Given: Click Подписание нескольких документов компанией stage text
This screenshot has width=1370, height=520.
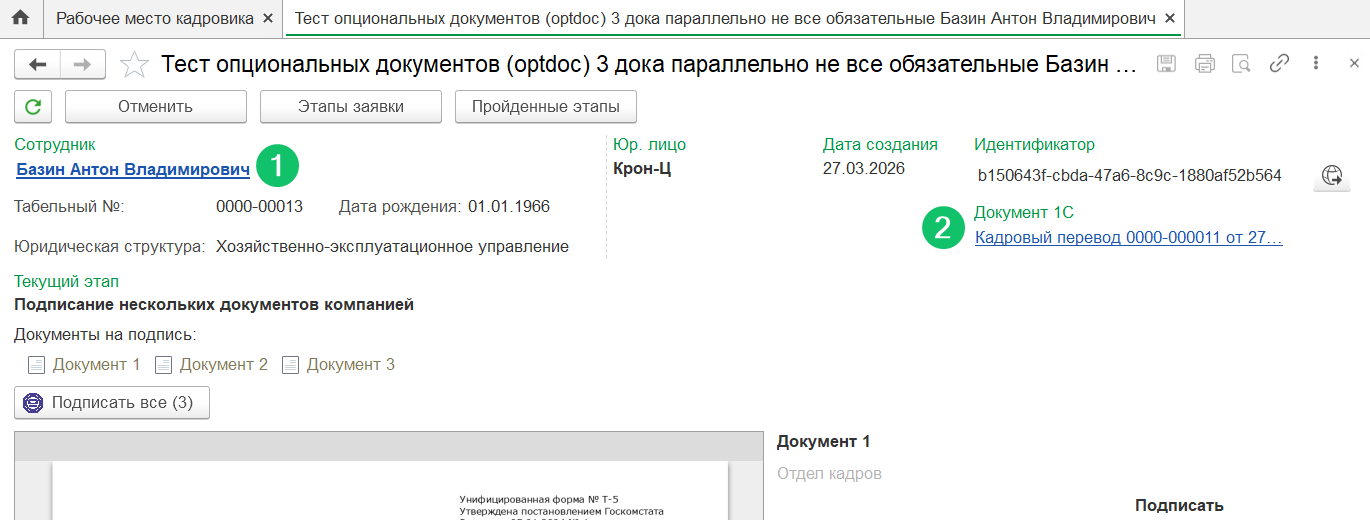Looking at the screenshot, I should [214, 304].
